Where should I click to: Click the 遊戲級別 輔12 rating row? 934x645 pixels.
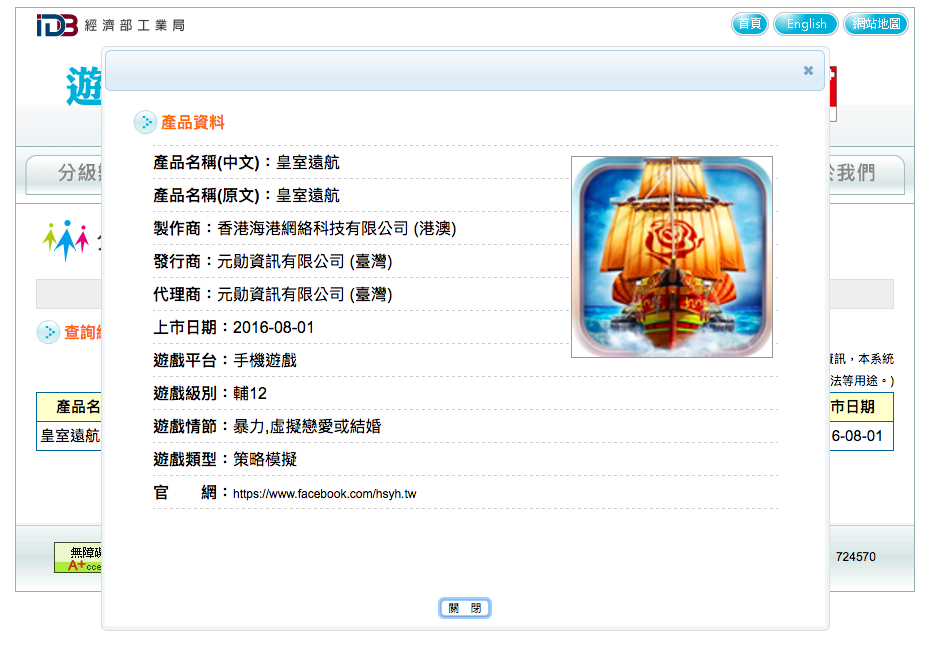(x=465, y=393)
